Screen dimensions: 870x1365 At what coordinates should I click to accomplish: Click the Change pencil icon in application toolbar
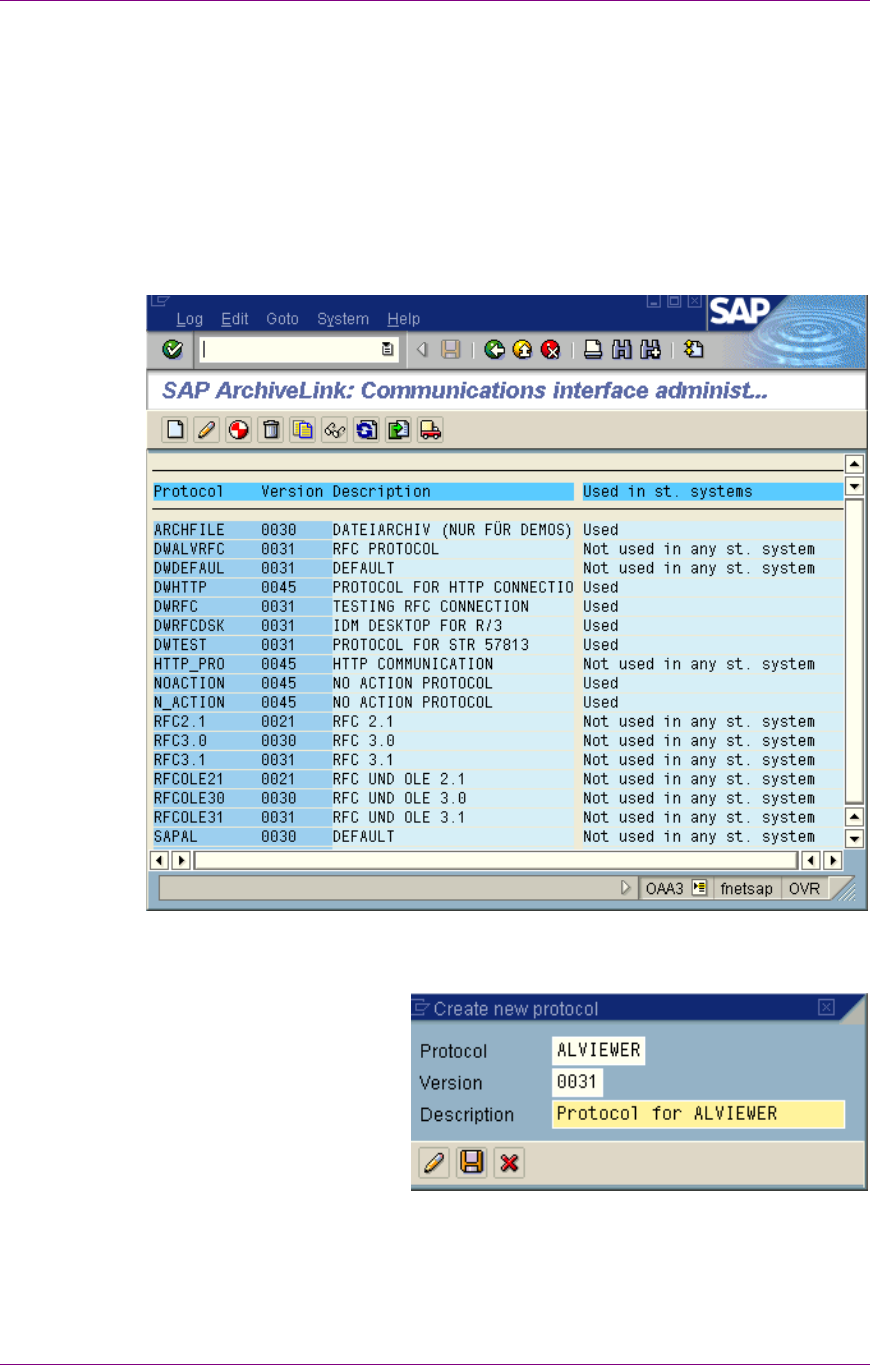(x=207, y=430)
